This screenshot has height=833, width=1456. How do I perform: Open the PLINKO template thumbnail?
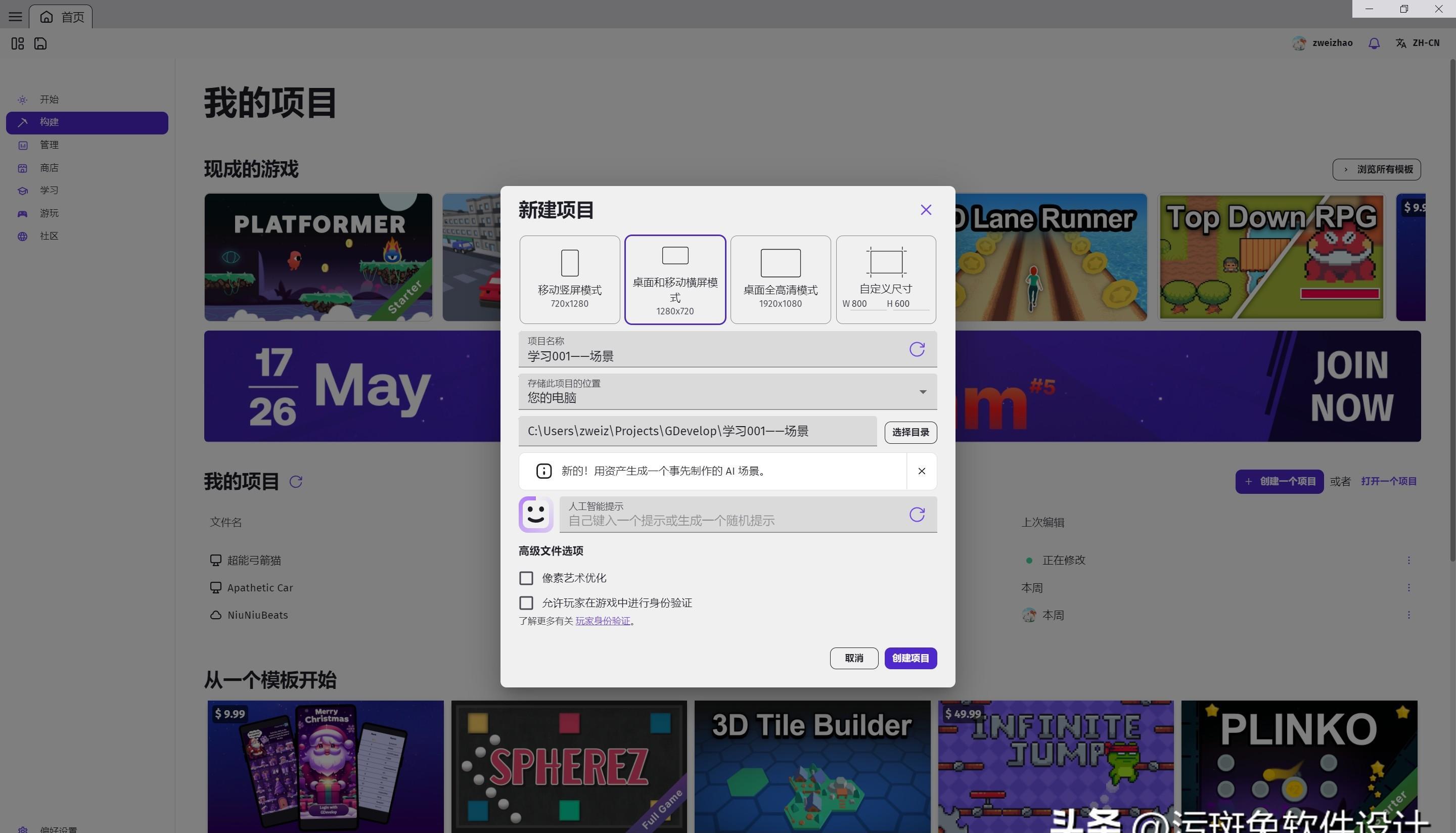tap(1299, 767)
